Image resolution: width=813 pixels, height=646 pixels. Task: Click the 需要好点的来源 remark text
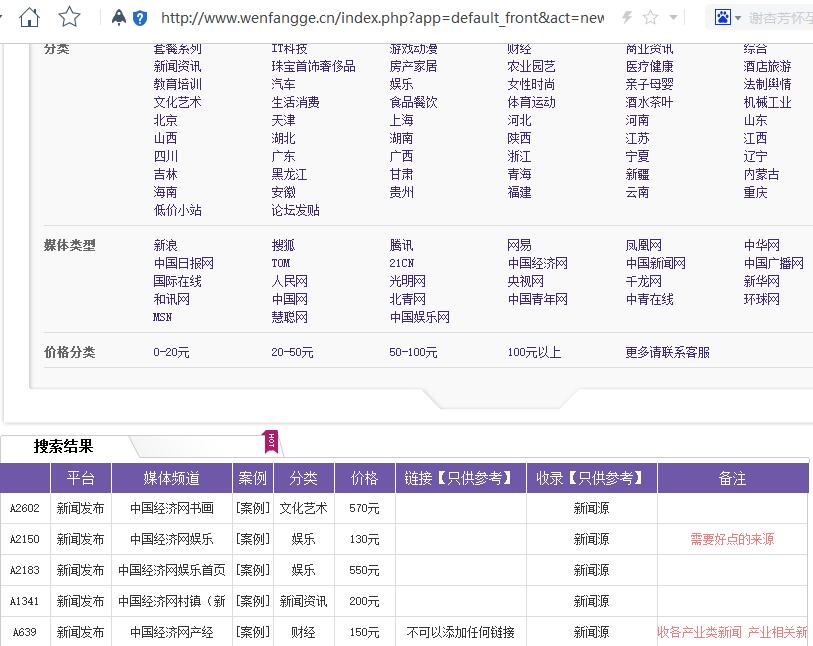tap(732, 539)
